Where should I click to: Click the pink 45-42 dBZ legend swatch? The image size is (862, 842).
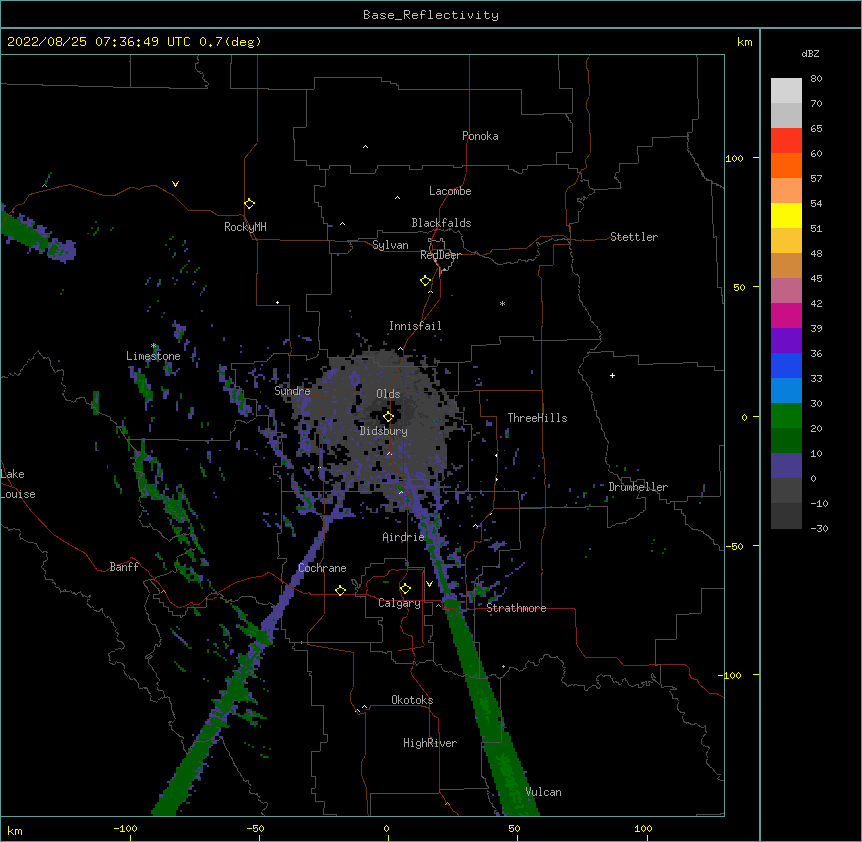[786, 291]
